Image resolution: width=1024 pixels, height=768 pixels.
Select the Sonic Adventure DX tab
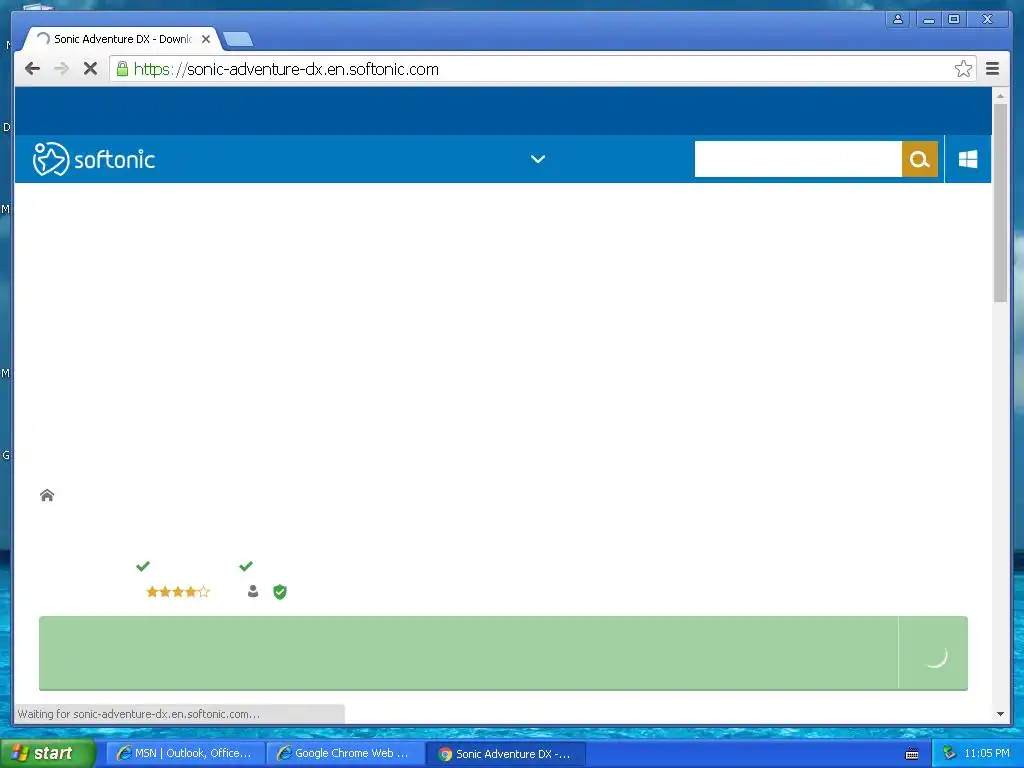122,39
